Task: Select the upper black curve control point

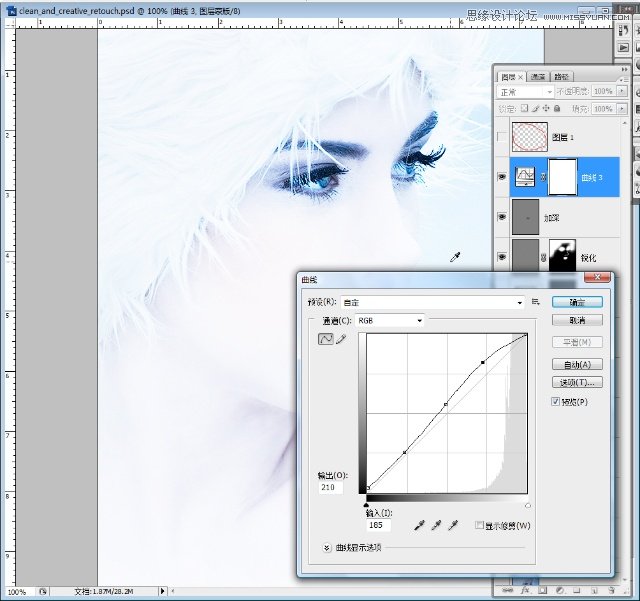Action: click(483, 362)
